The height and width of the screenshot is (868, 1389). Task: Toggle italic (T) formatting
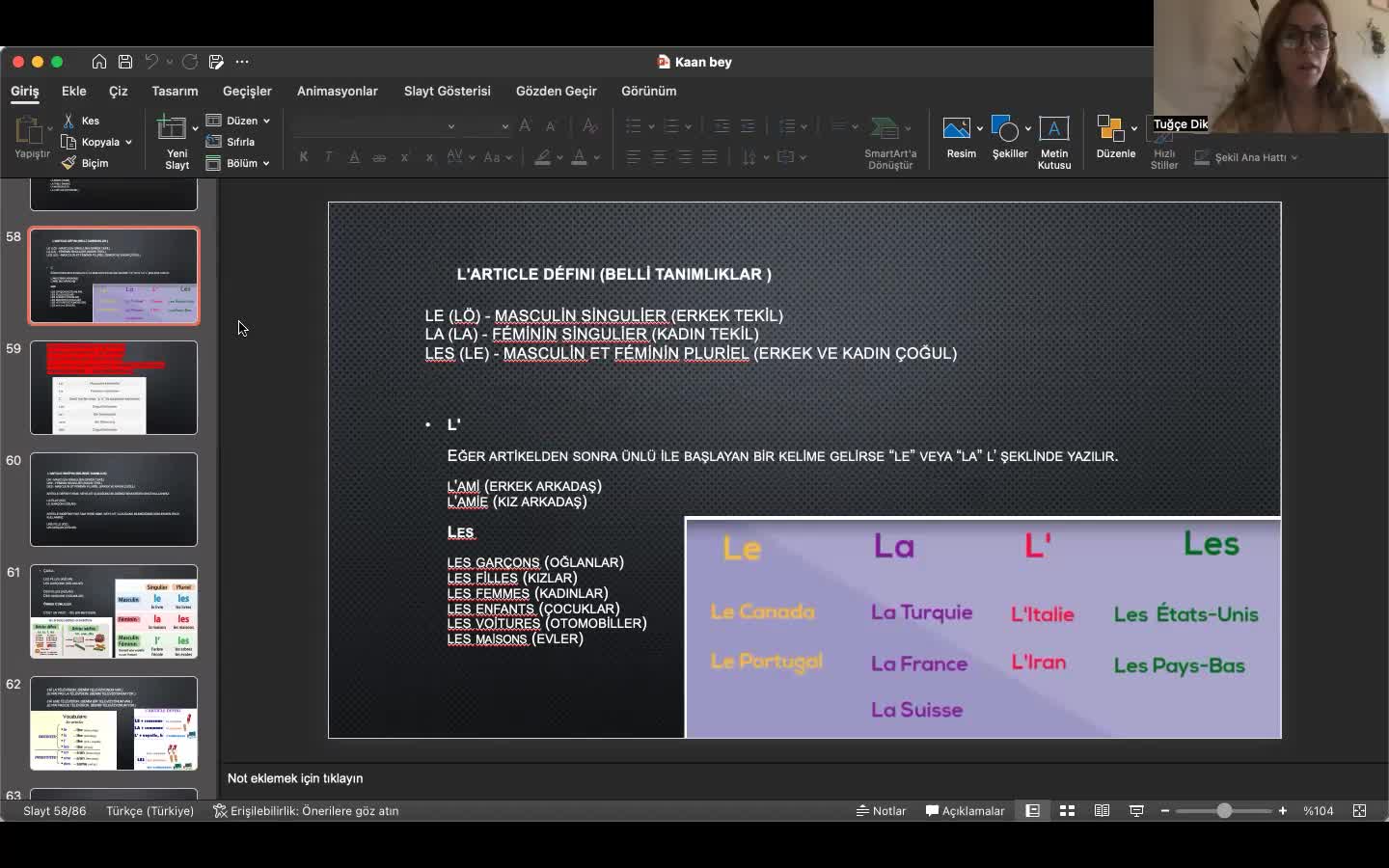coord(329,157)
